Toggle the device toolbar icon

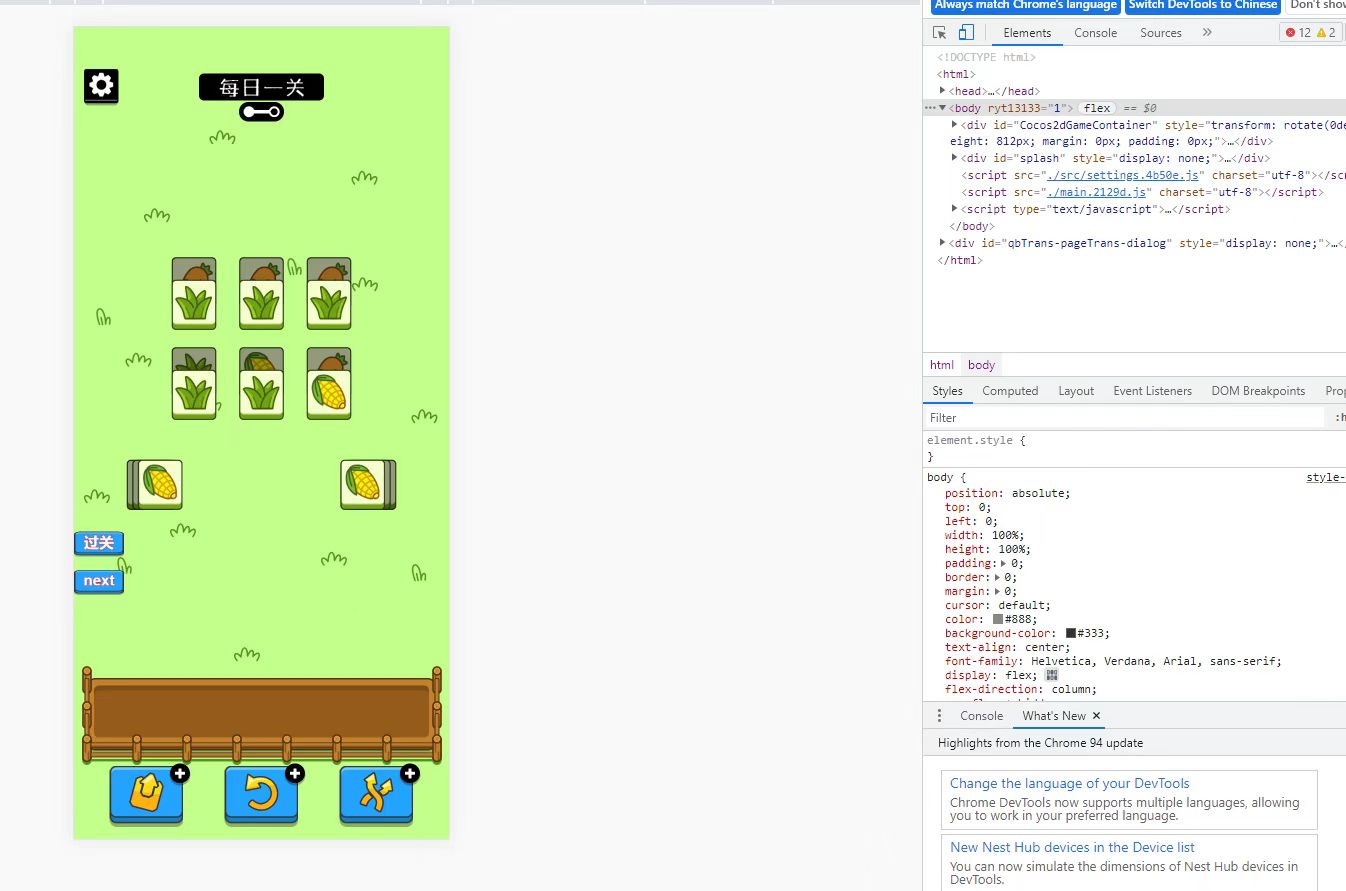(967, 33)
